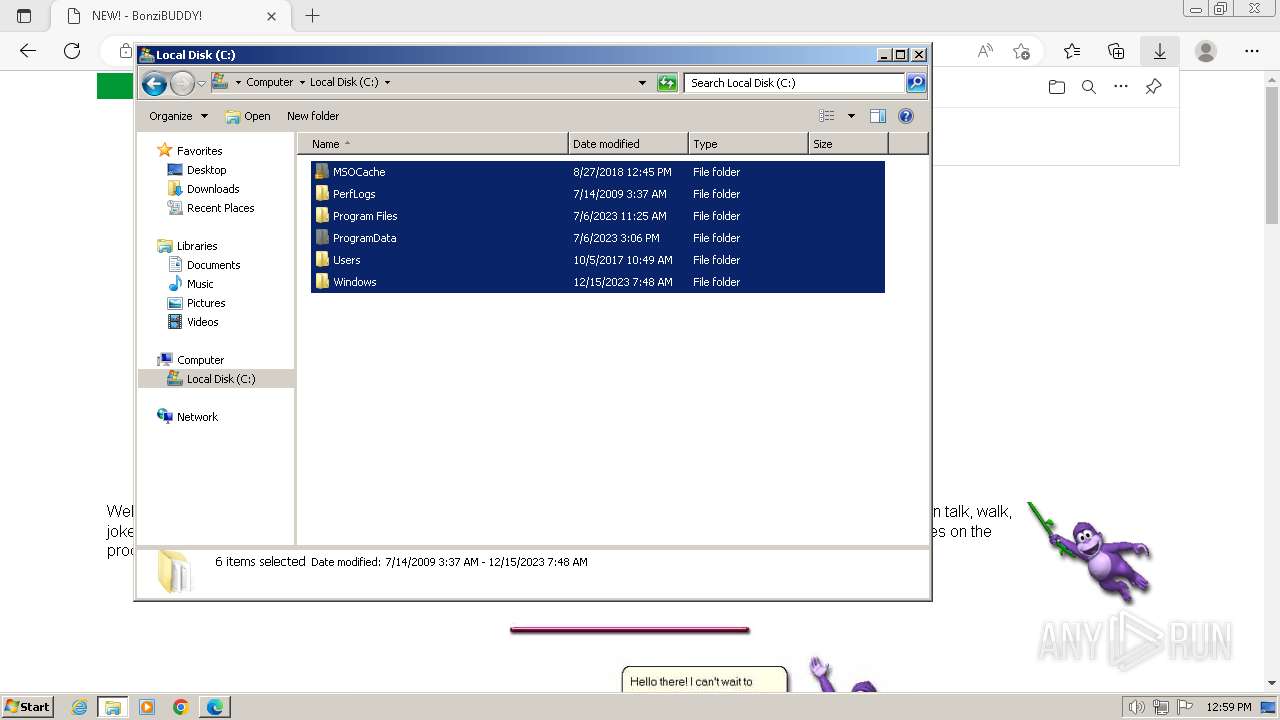The width and height of the screenshot is (1280, 720).
Task: Open Edge Favorites list icon
Action: [1072, 51]
